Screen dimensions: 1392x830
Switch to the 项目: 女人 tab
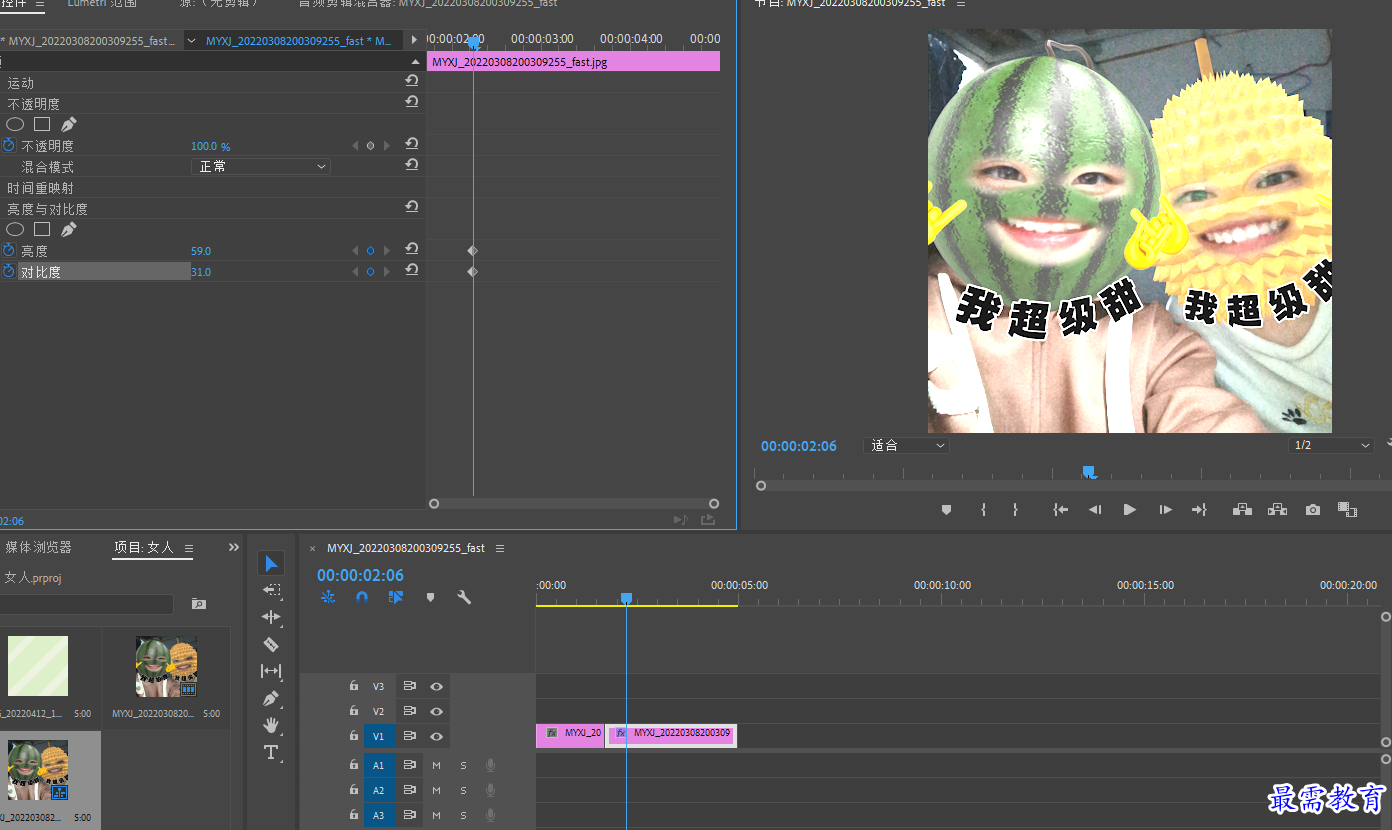click(144, 548)
